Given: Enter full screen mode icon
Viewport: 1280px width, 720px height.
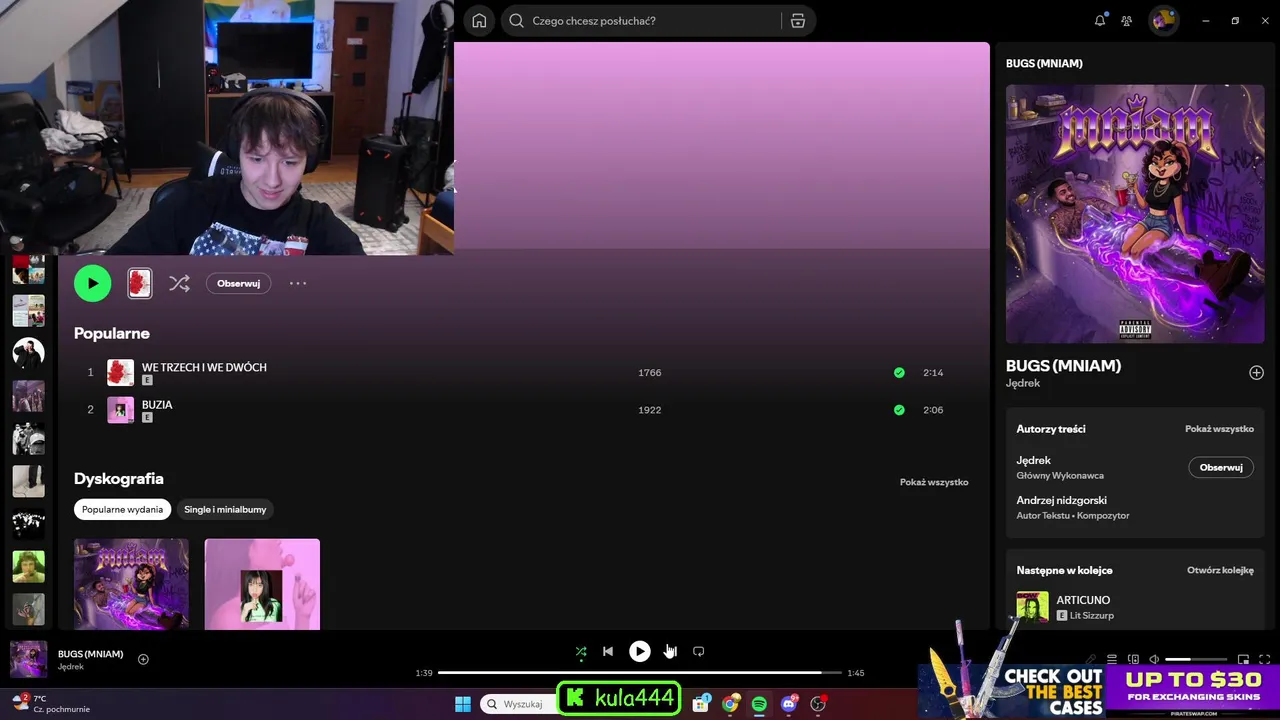Looking at the screenshot, I should 1264,659.
